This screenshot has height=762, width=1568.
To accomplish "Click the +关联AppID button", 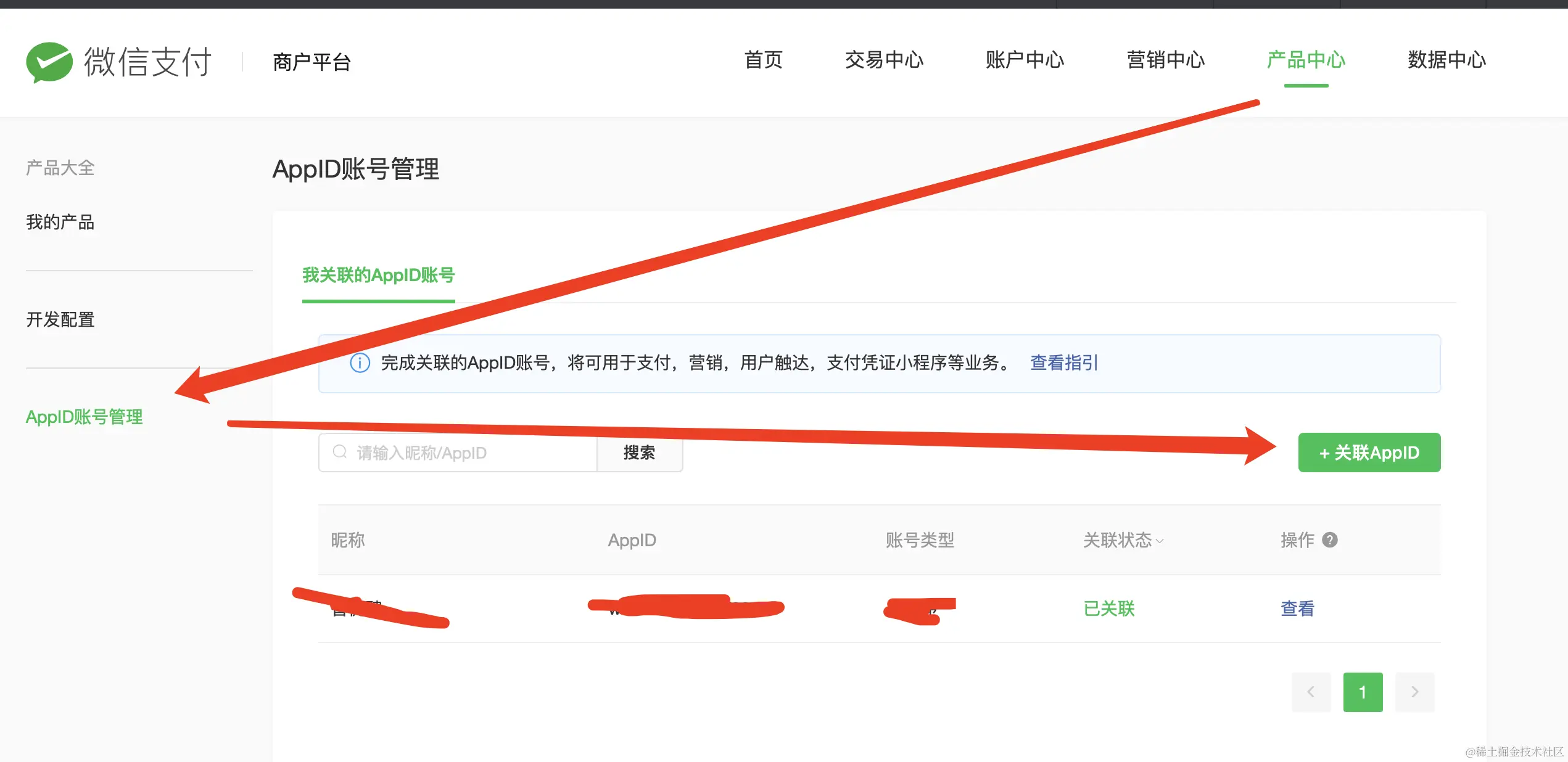I will [1369, 453].
